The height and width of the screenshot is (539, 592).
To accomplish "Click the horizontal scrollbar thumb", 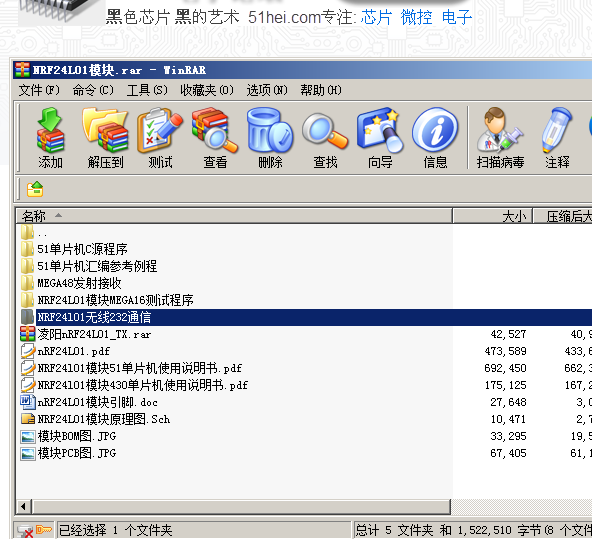I will 242,507.
